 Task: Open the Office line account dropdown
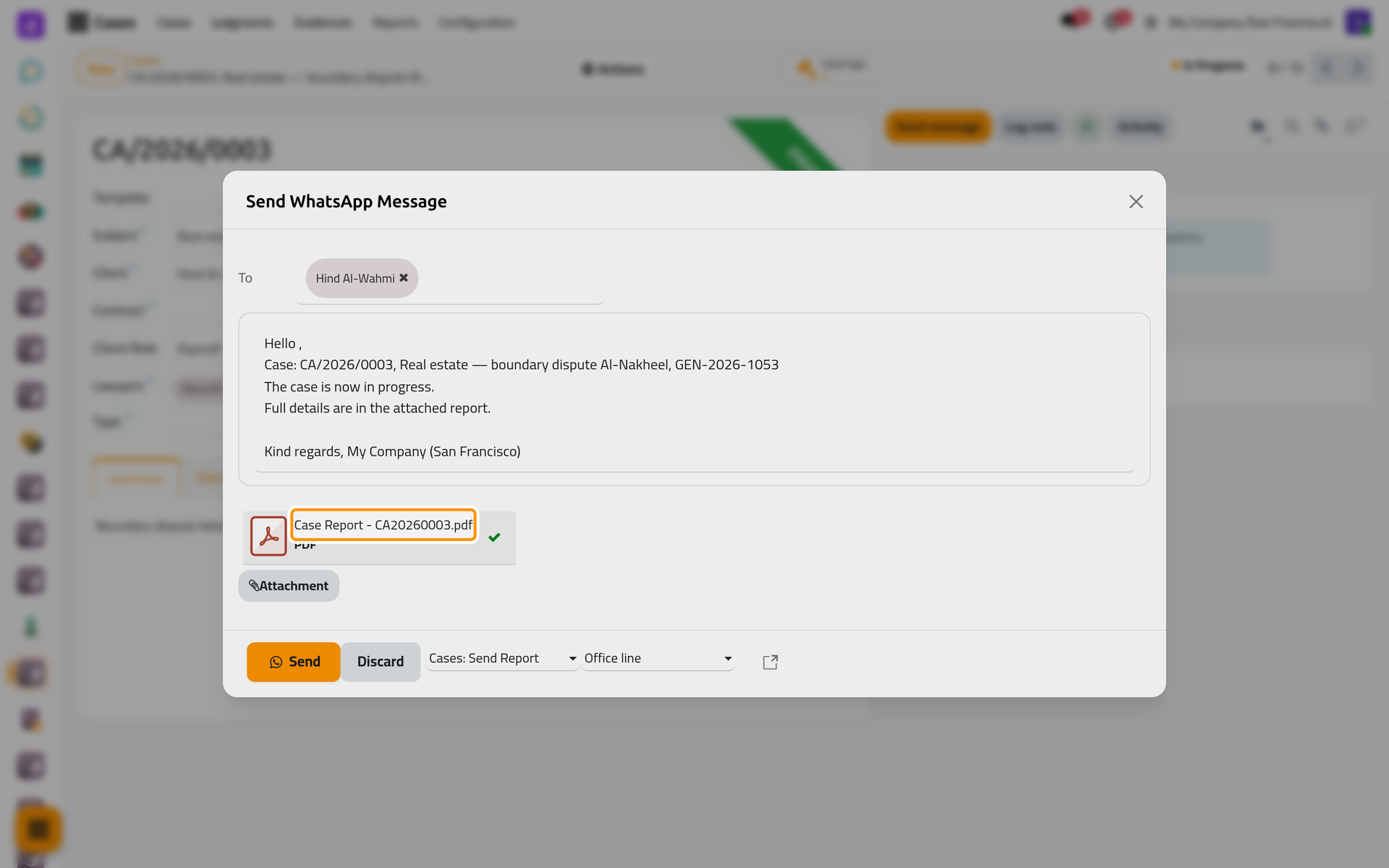658,658
